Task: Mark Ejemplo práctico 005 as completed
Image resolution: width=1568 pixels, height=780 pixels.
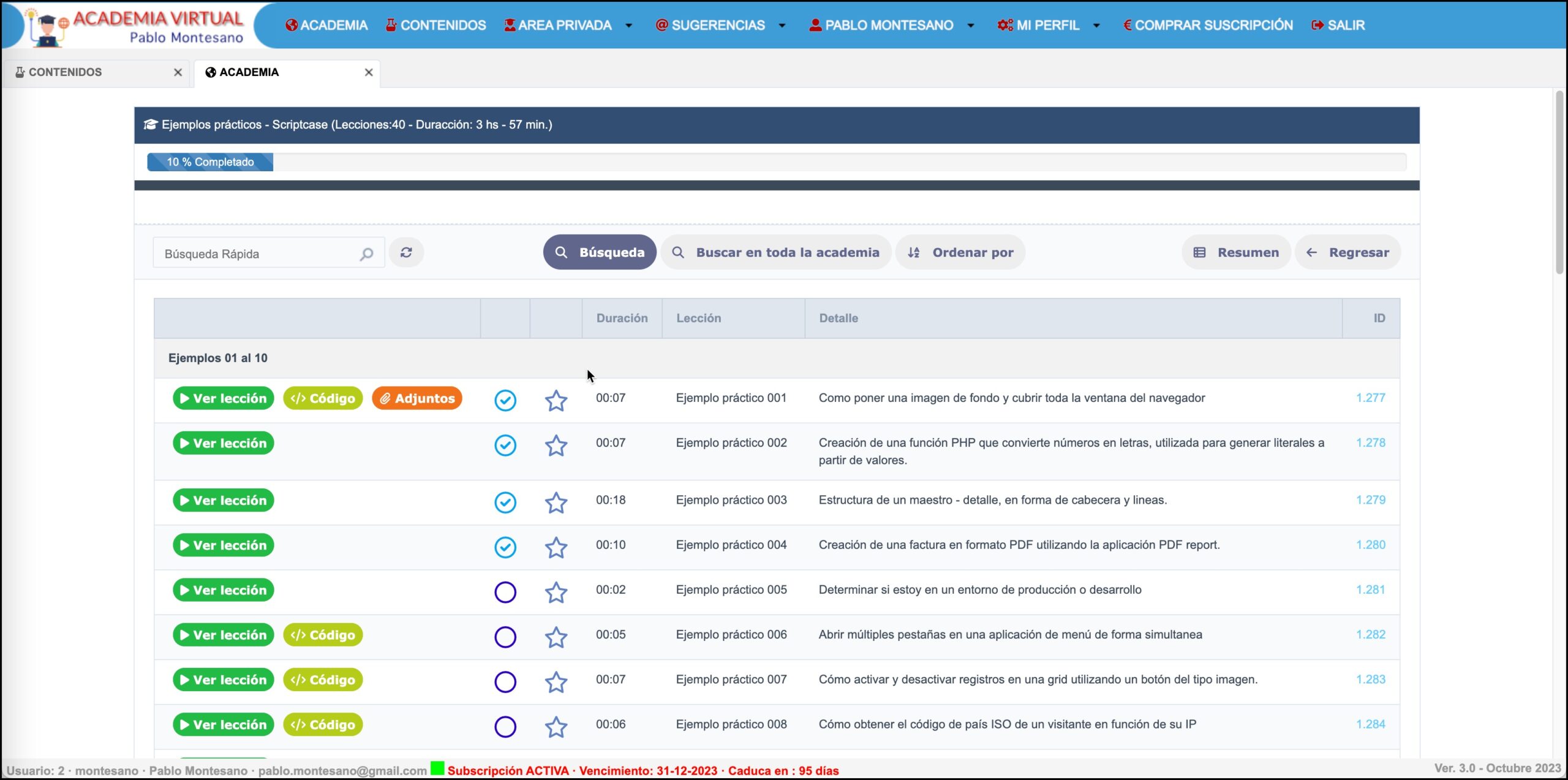Action: pos(505,592)
